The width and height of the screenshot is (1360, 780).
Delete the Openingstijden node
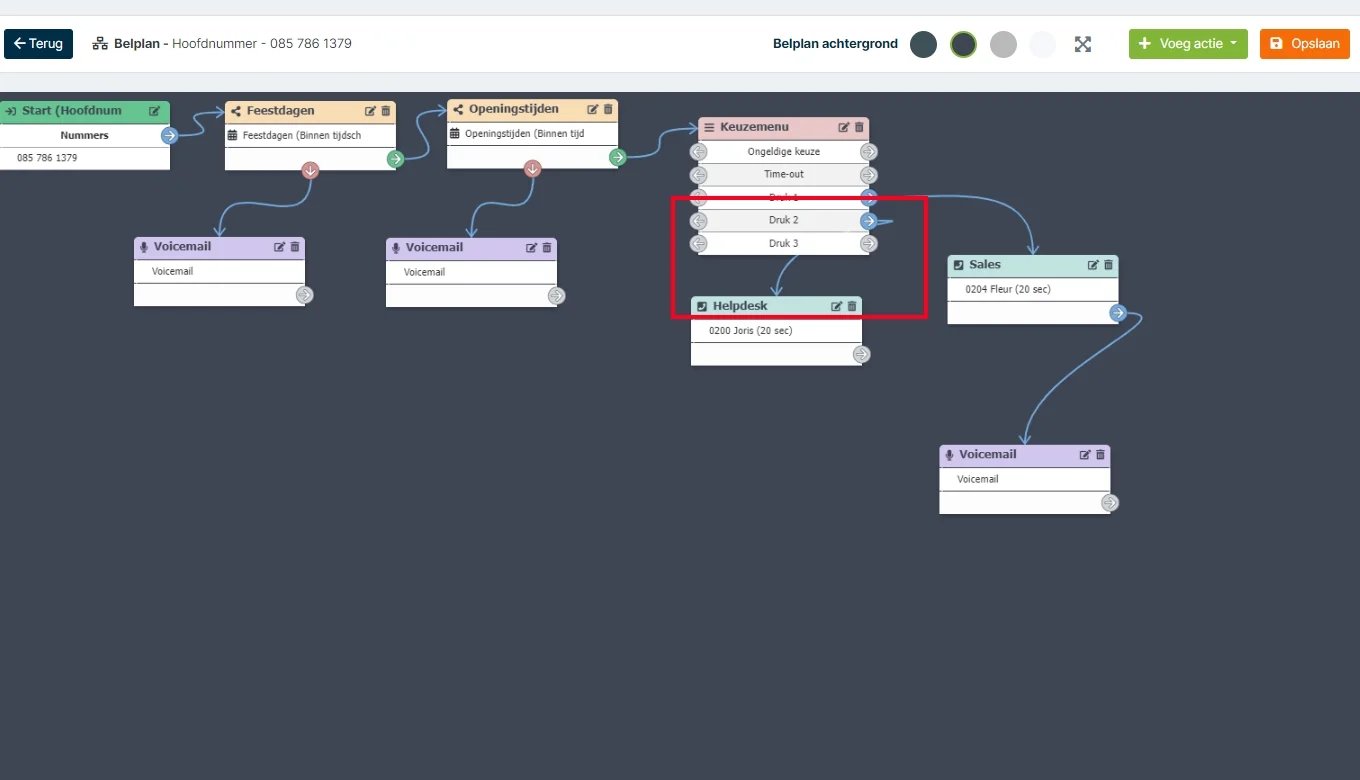tap(608, 109)
